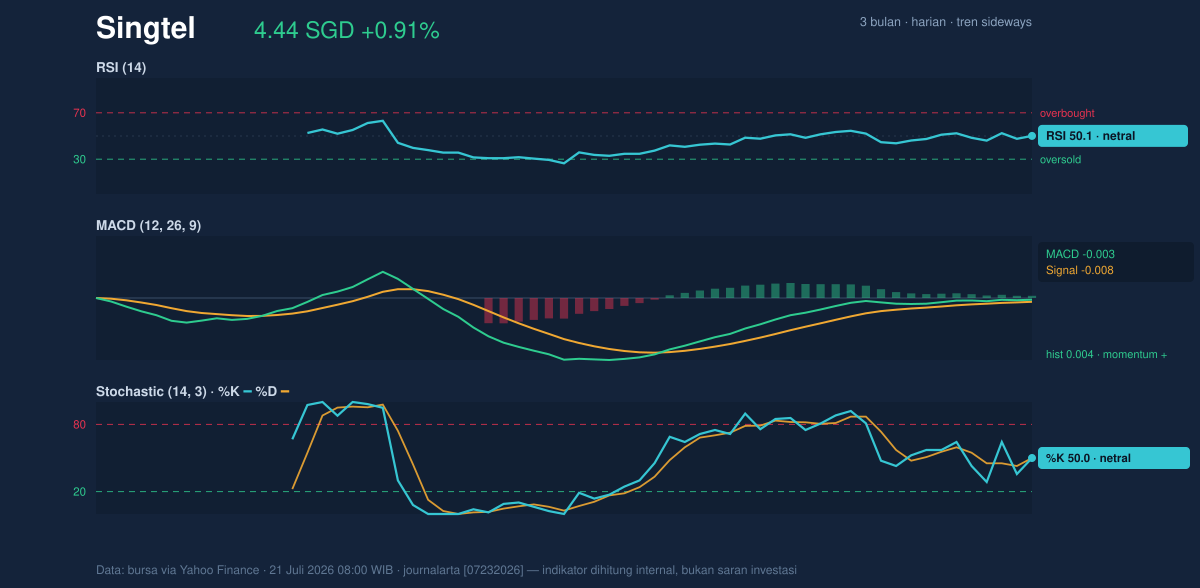Screen dimensions: 1200x588
Task: Click the MACD (12, 26, 9) heading
Action: click(148, 226)
